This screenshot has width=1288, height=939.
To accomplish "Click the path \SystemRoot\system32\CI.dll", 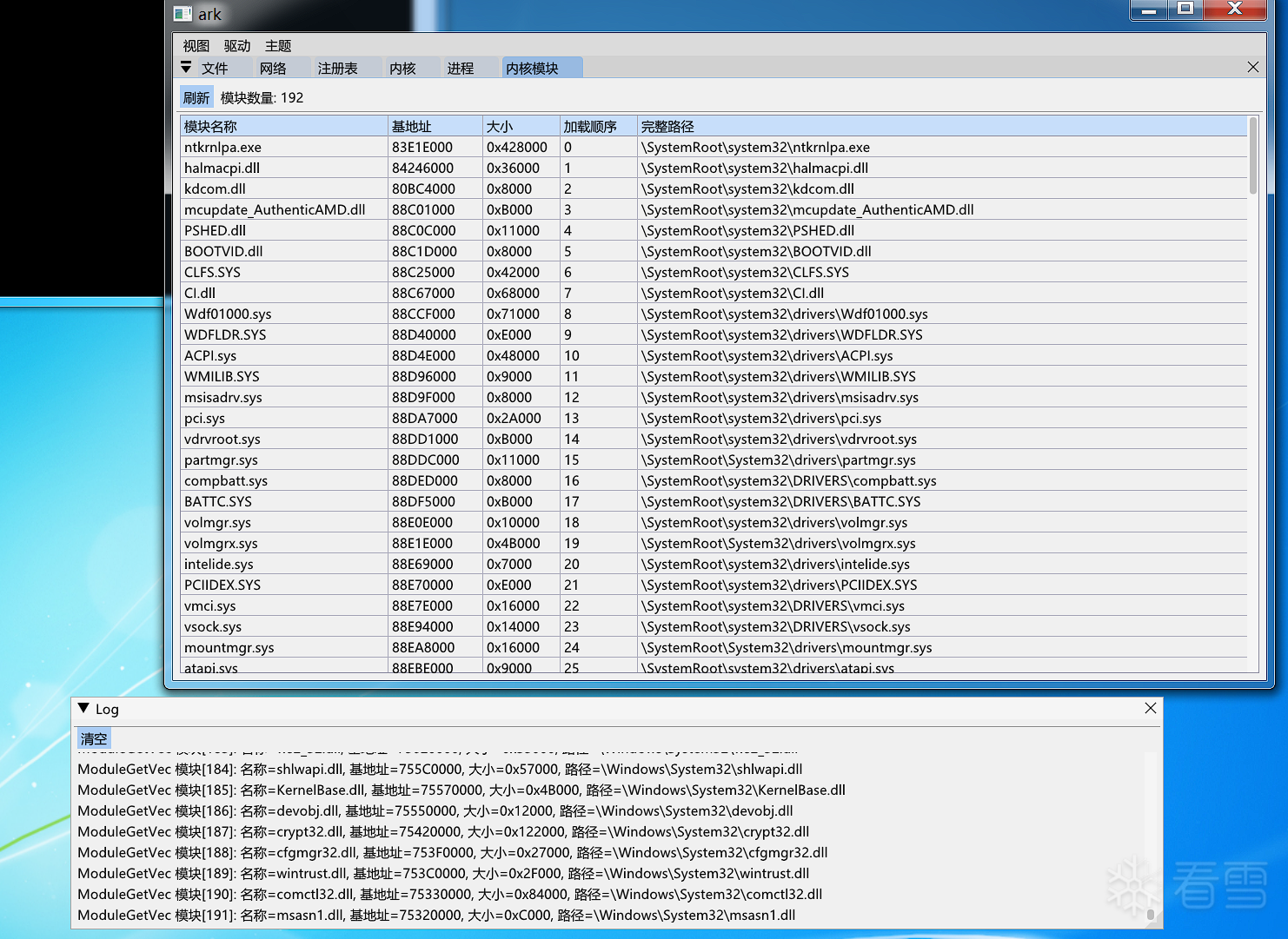I will click(733, 293).
